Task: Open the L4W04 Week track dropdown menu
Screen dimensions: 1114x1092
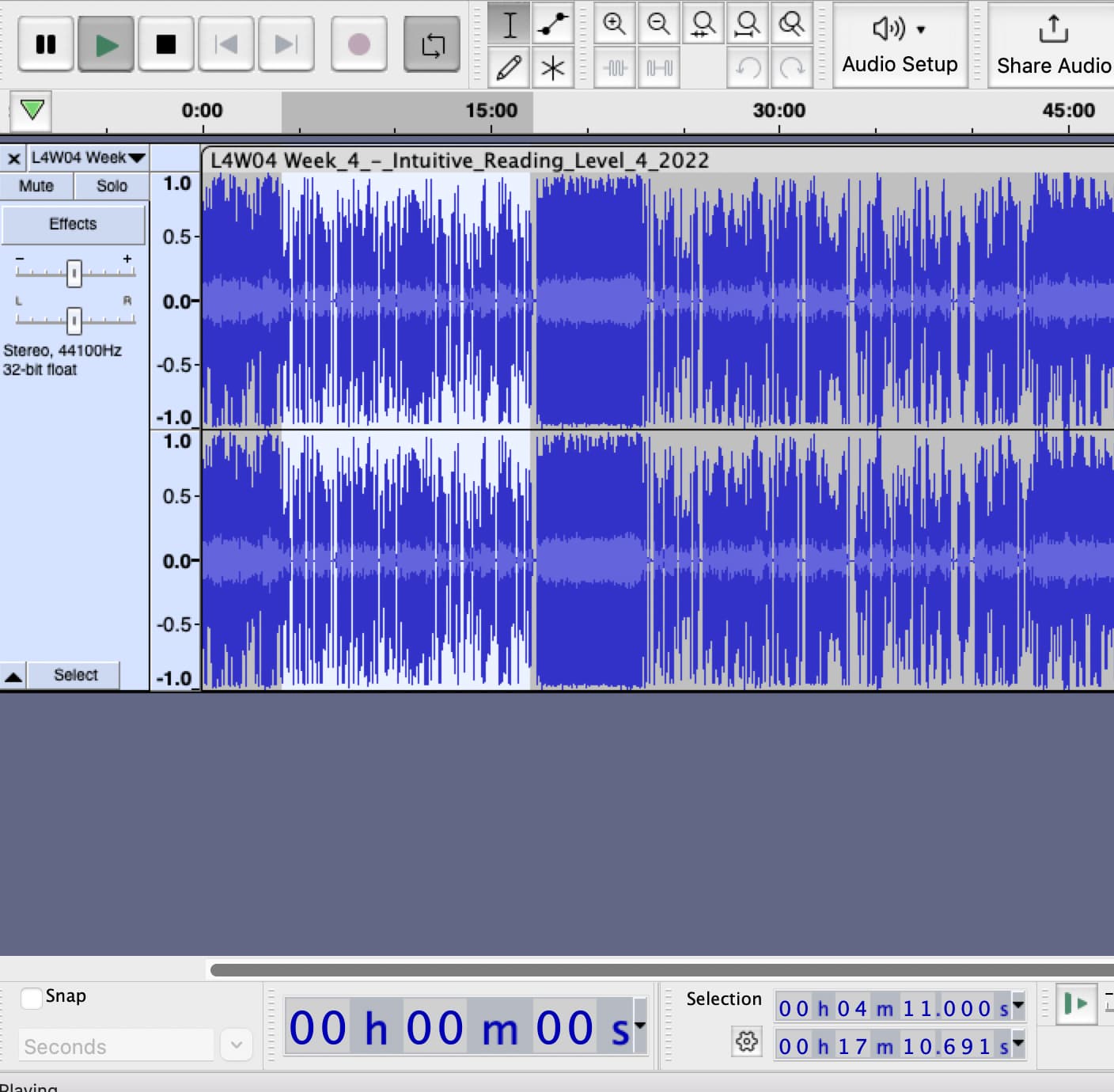Action: click(88, 157)
